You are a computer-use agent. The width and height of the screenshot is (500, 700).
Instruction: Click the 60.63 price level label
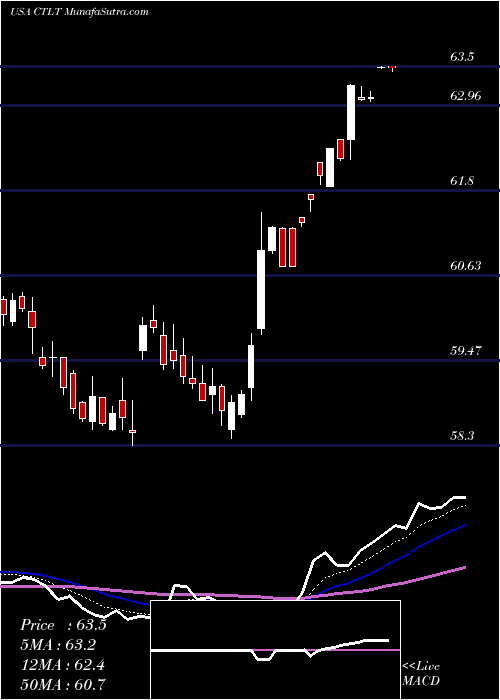[x=466, y=266]
